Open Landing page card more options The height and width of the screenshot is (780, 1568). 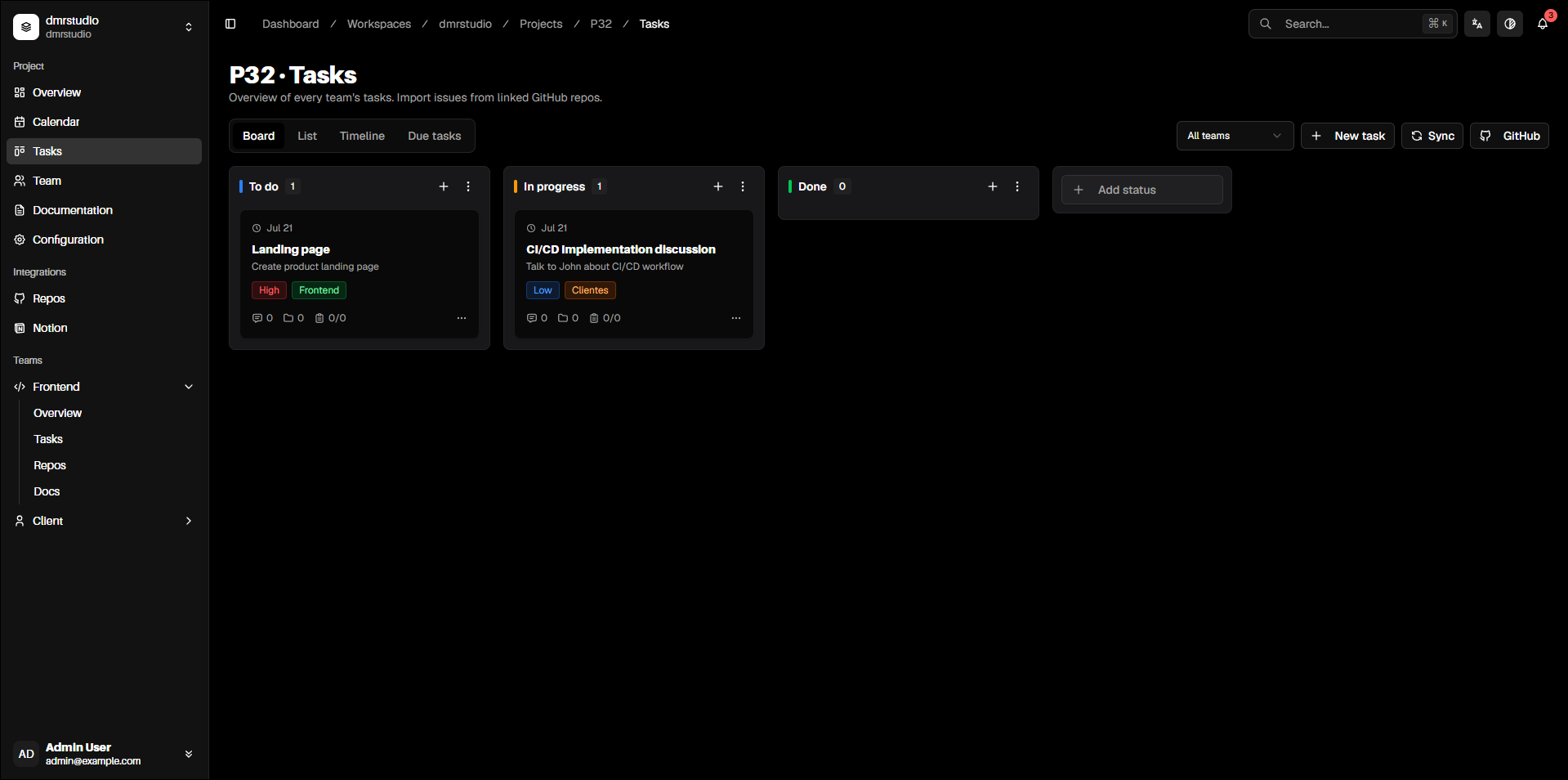click(x=462, y=318)
